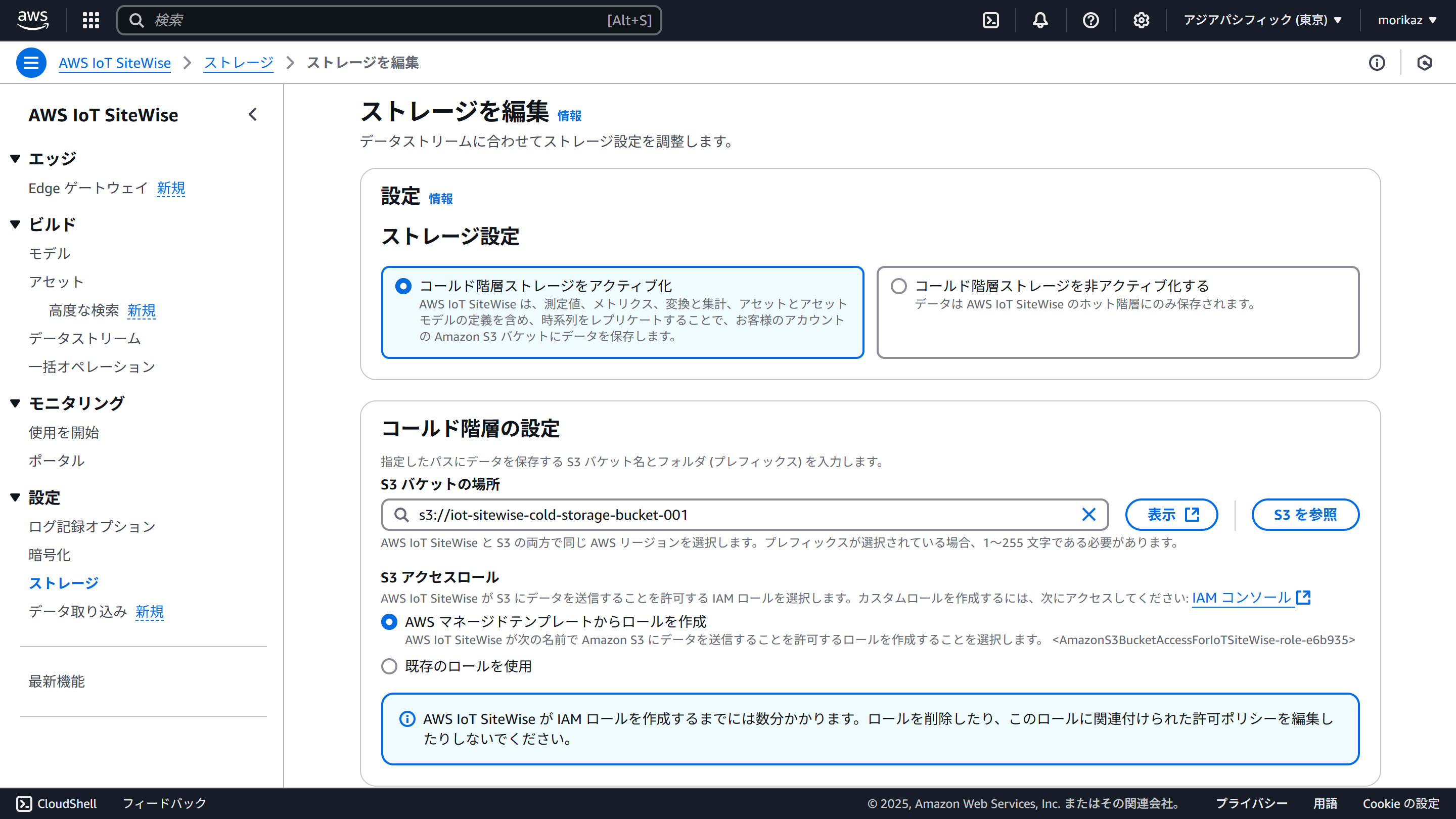
Task: Open the help question mark menu
Action: coord(1090,20)
